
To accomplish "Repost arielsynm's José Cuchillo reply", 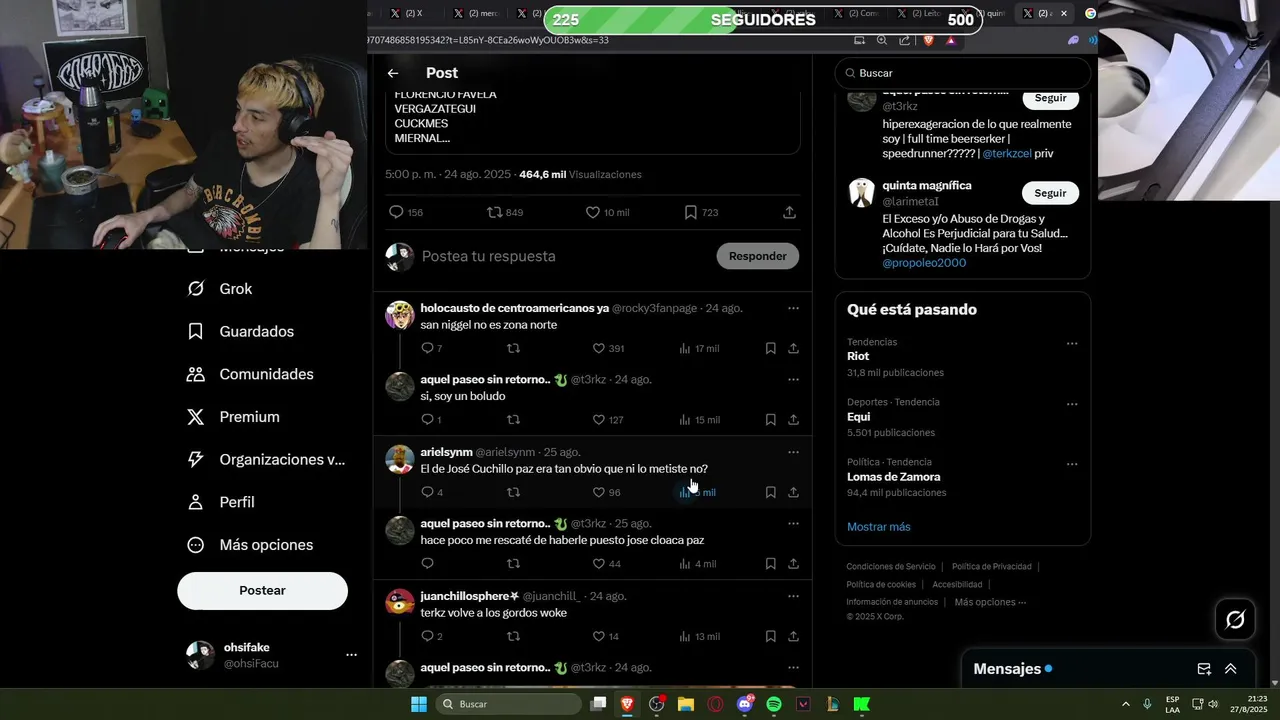I will (x=513, y=492).
